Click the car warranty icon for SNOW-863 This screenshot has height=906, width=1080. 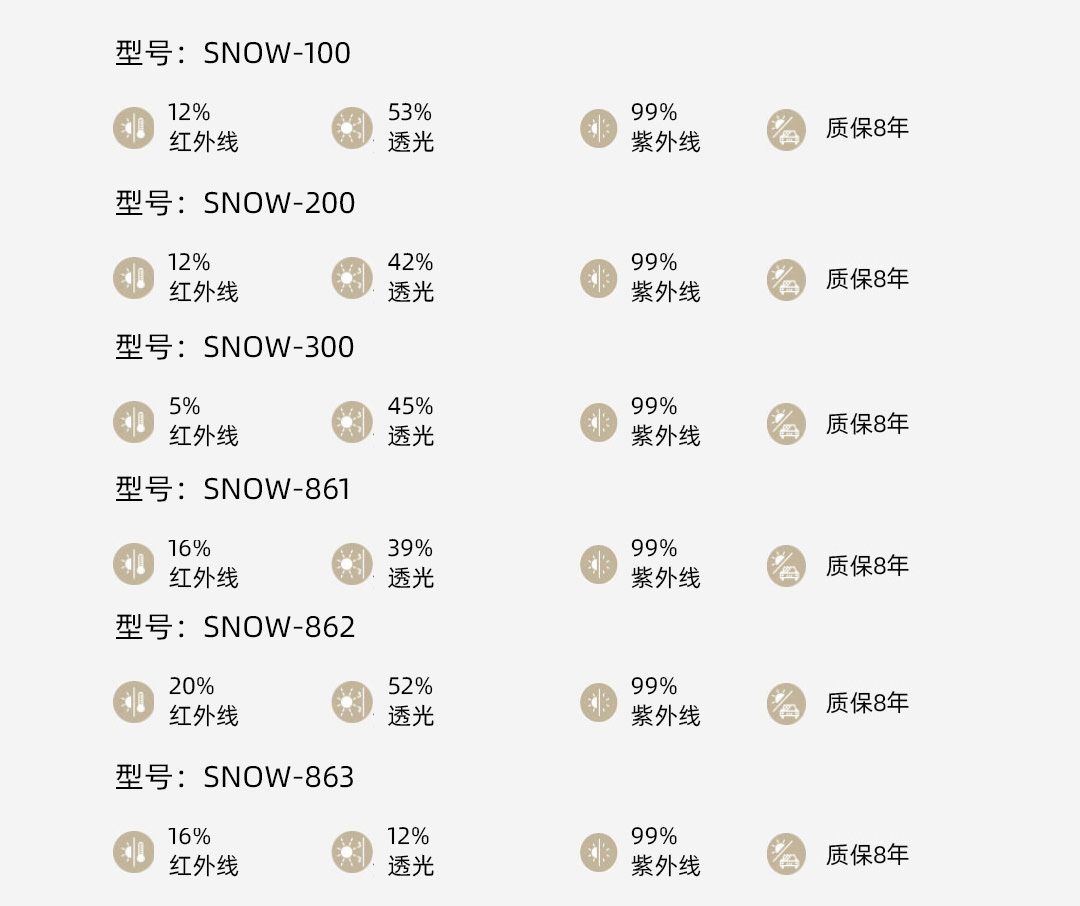tap(787, 853)
